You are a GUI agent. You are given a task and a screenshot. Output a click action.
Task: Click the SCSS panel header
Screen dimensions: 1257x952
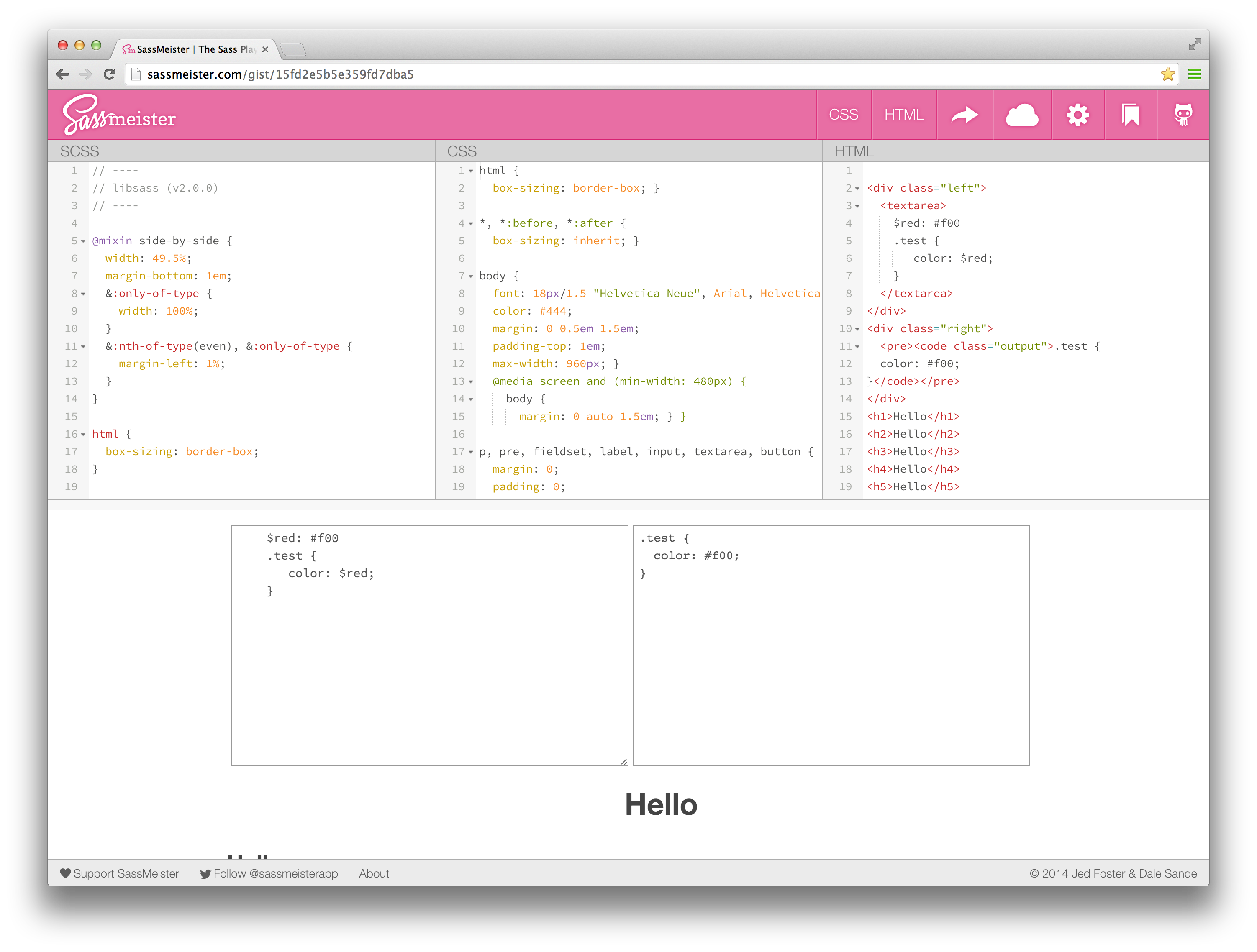point(241,151)
